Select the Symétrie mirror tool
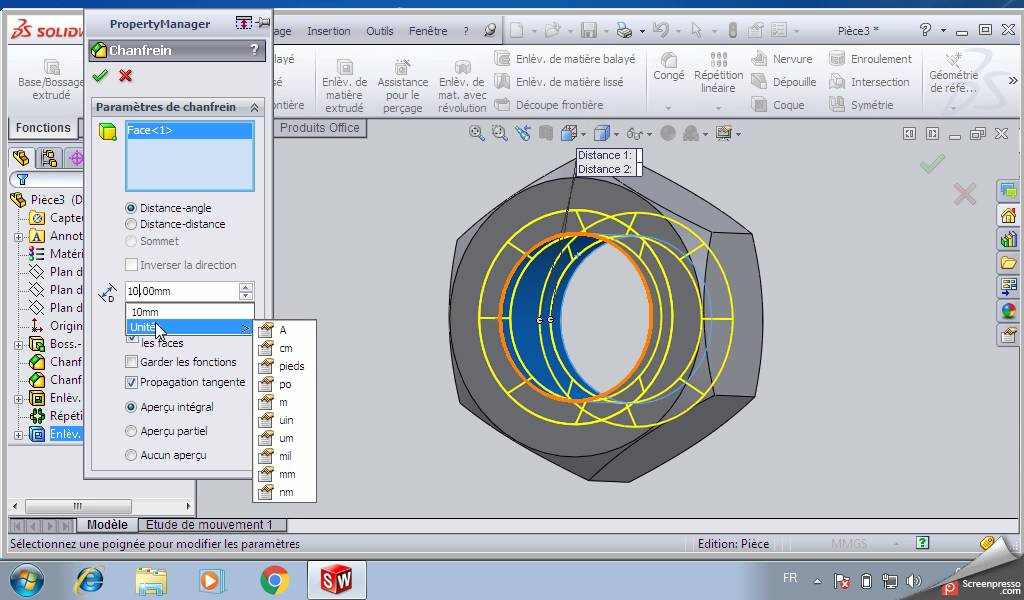Screen dimensions: 1024x600 point(861,104)
